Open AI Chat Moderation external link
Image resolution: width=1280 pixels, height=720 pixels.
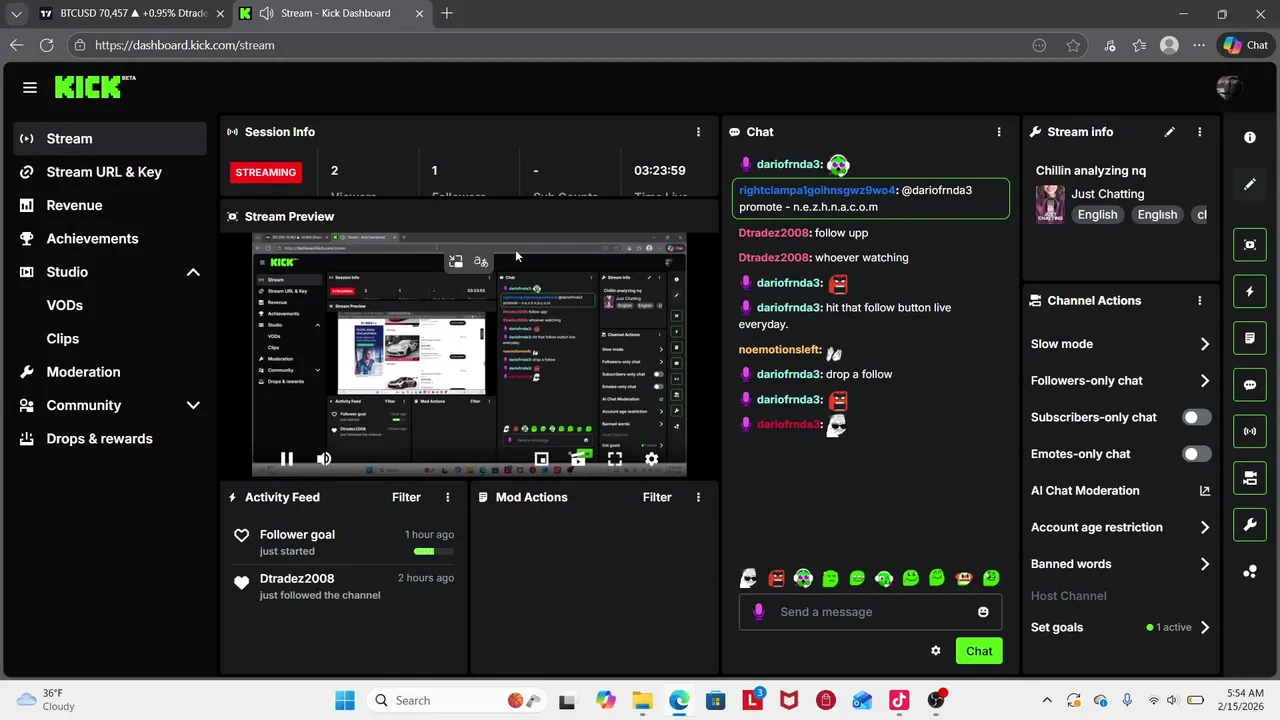click(1204, 491)
